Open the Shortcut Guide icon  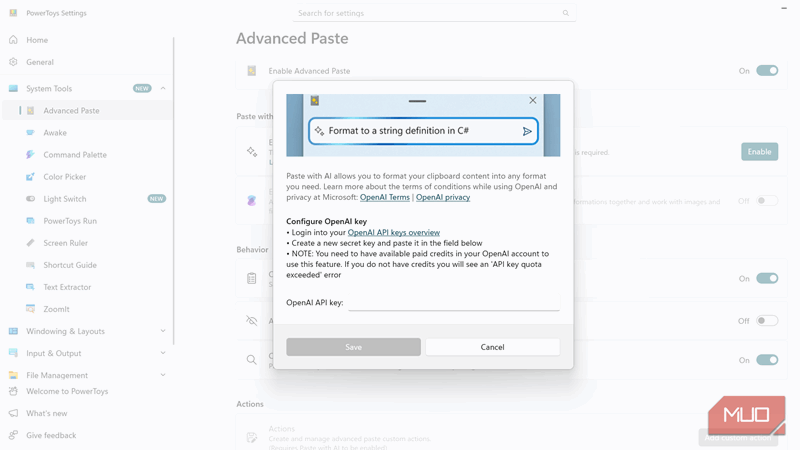31,265
